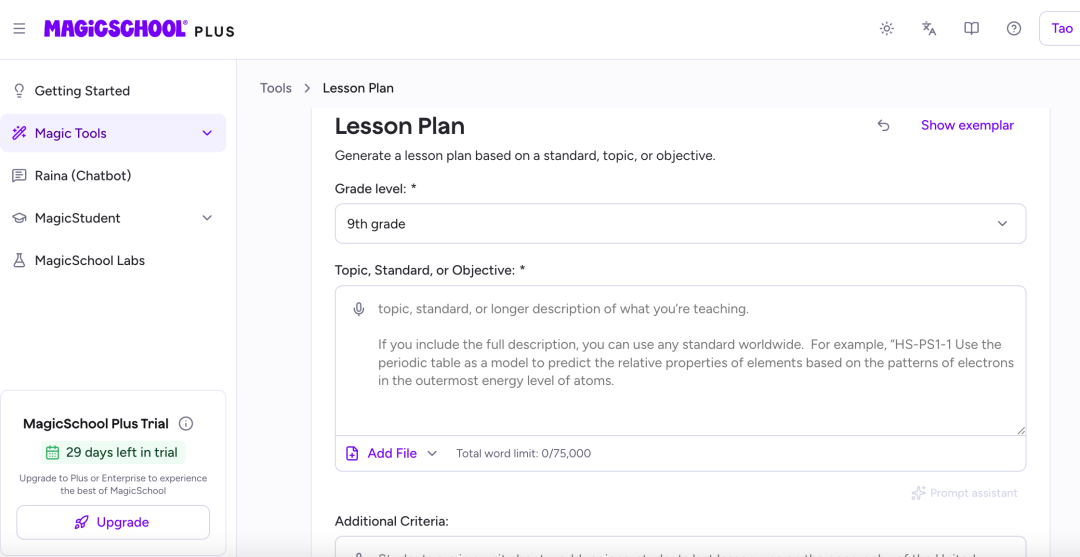
Task: Click the Upgrade button
Action: [113, 522]
